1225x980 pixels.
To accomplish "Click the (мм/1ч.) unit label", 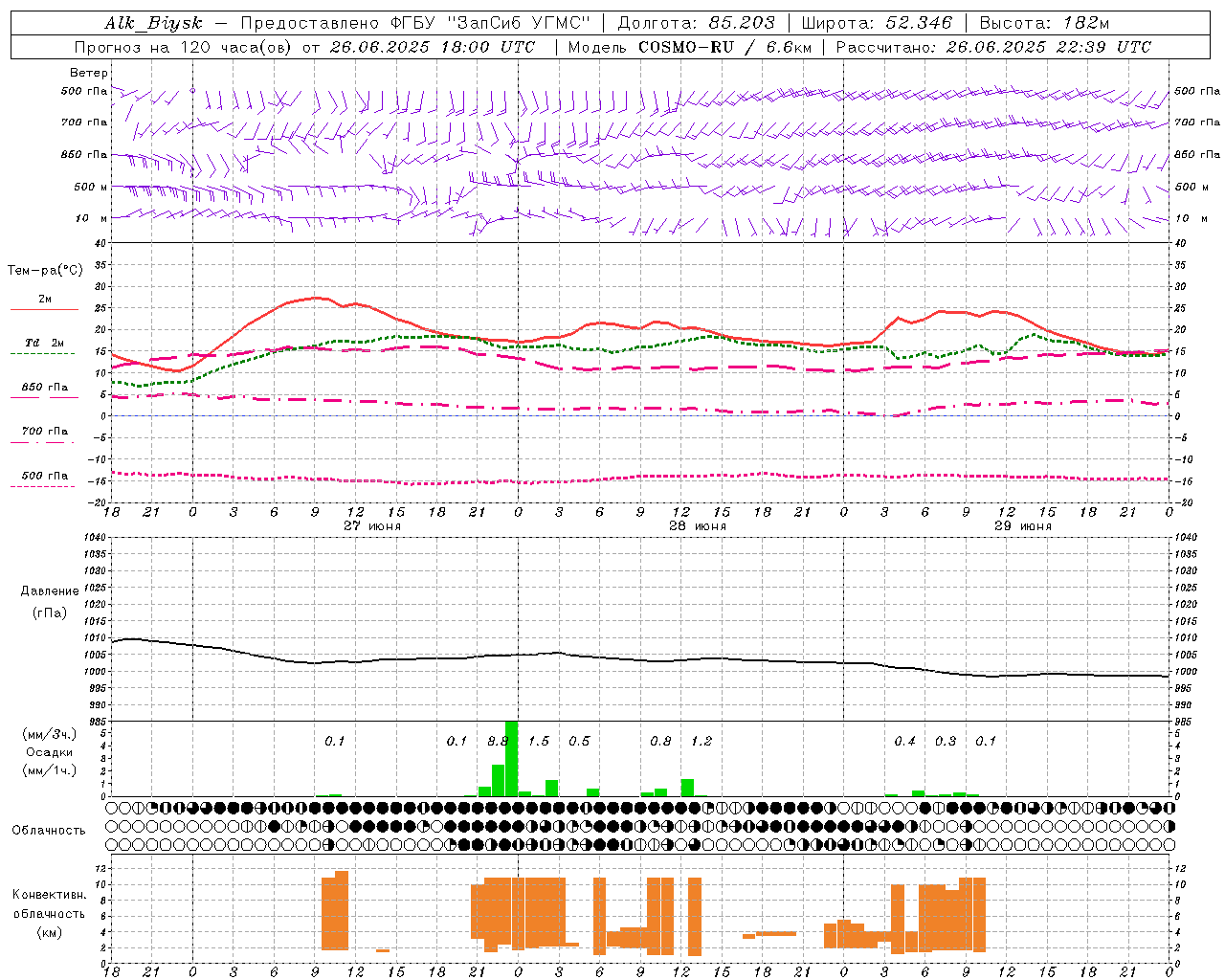I will tap(50, 770).
